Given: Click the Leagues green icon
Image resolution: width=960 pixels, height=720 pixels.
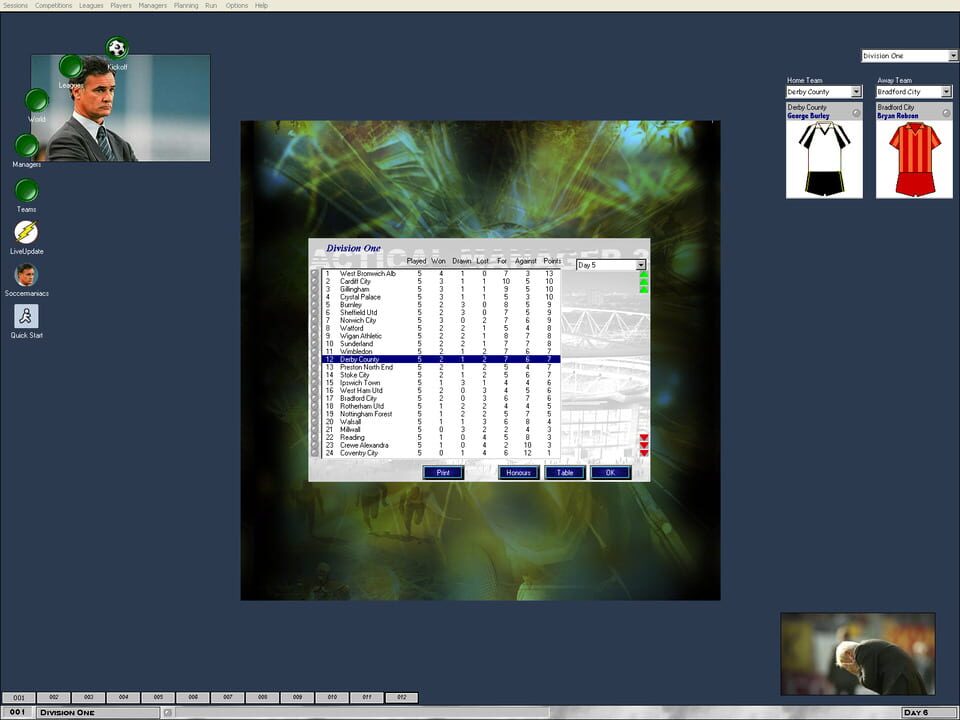Looking at the screenshot, I should click(71, 67).
